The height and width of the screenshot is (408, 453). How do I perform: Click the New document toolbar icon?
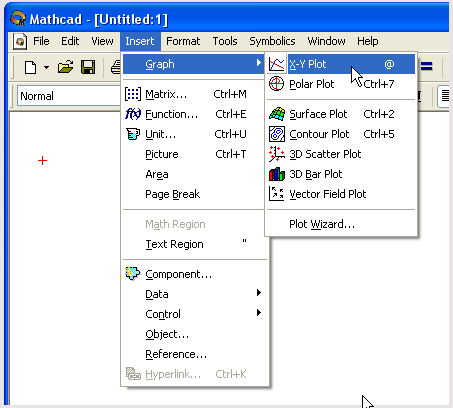coord(30,68)
